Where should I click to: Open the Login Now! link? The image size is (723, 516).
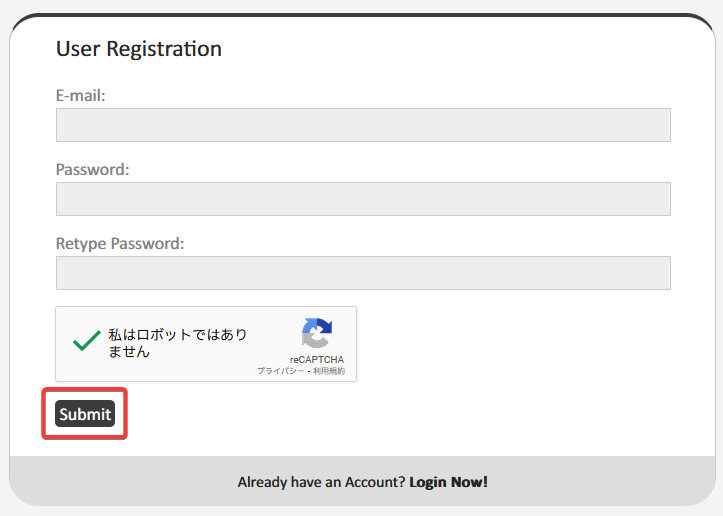(x=448, y=482)
